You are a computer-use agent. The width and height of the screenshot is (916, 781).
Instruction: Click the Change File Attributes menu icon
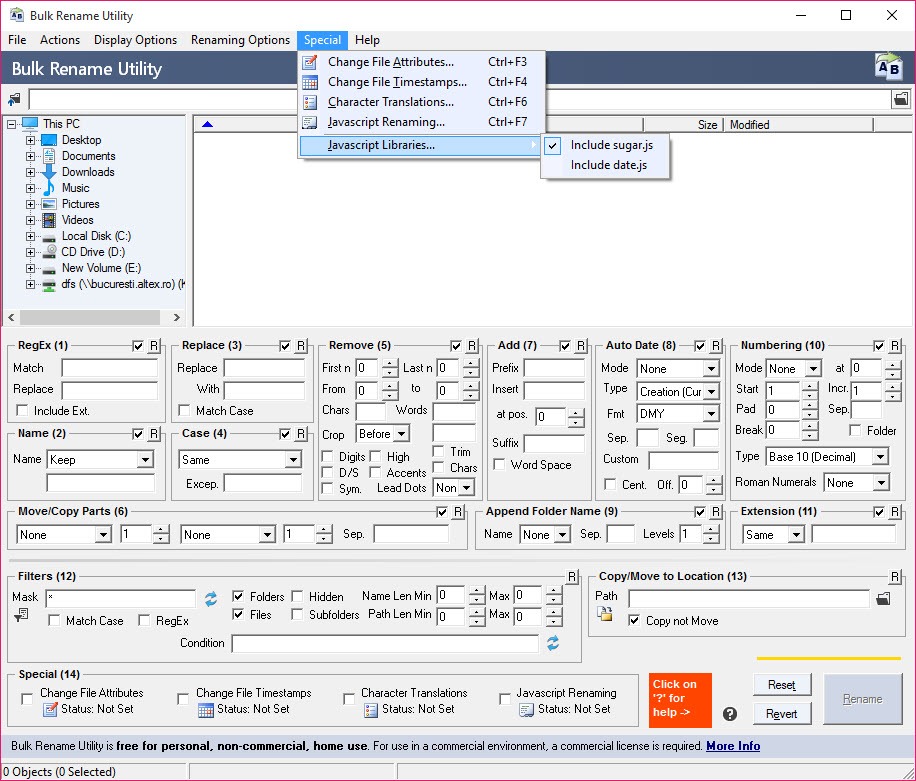click(310, 62)
